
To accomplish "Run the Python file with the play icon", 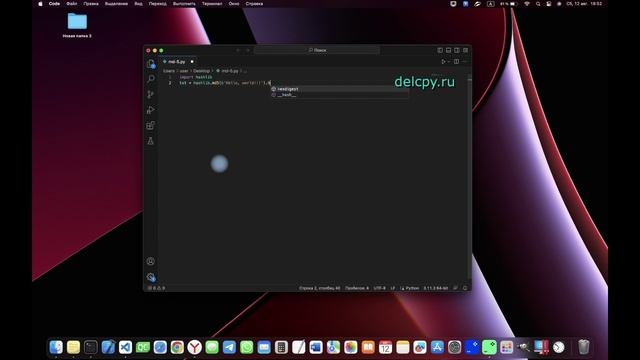I will pos(443,62).
